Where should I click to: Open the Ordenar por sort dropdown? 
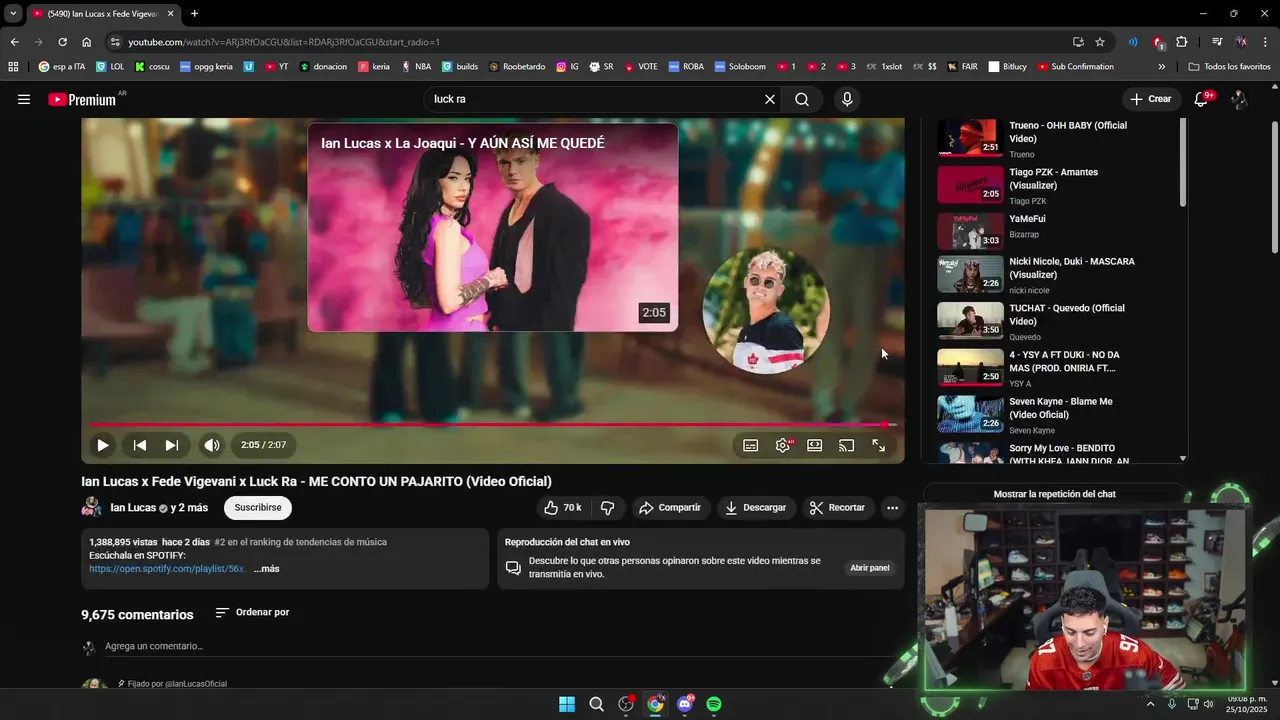(252, 612)
